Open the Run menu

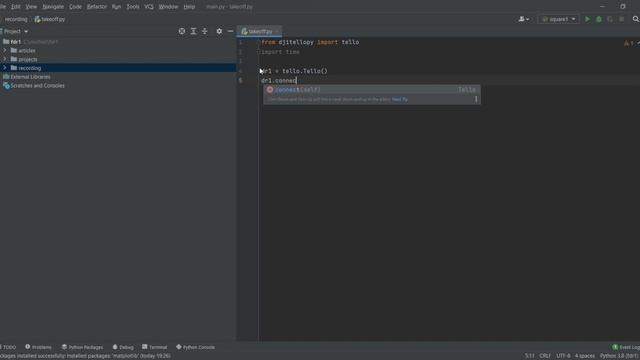coord(116,7)
